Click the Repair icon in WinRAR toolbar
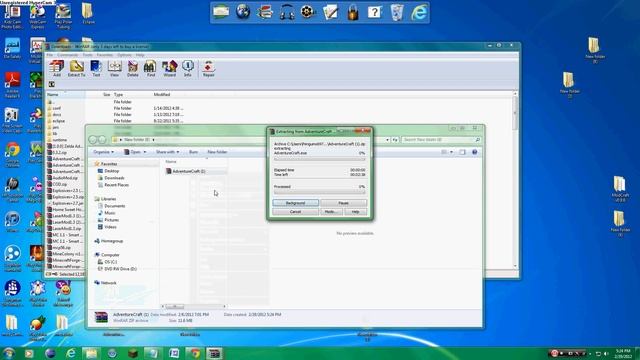This screenshot has width=640, height=360. (208, 68)
